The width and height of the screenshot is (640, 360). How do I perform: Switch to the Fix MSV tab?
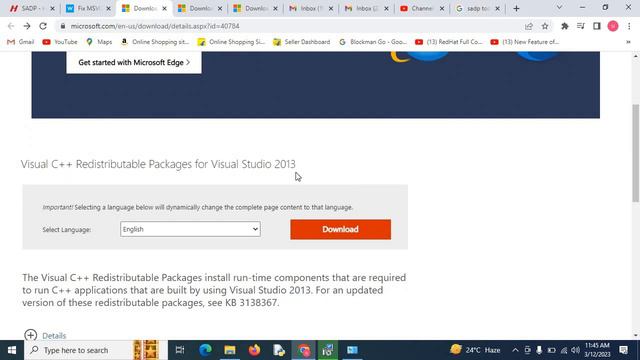pos(84,8)
